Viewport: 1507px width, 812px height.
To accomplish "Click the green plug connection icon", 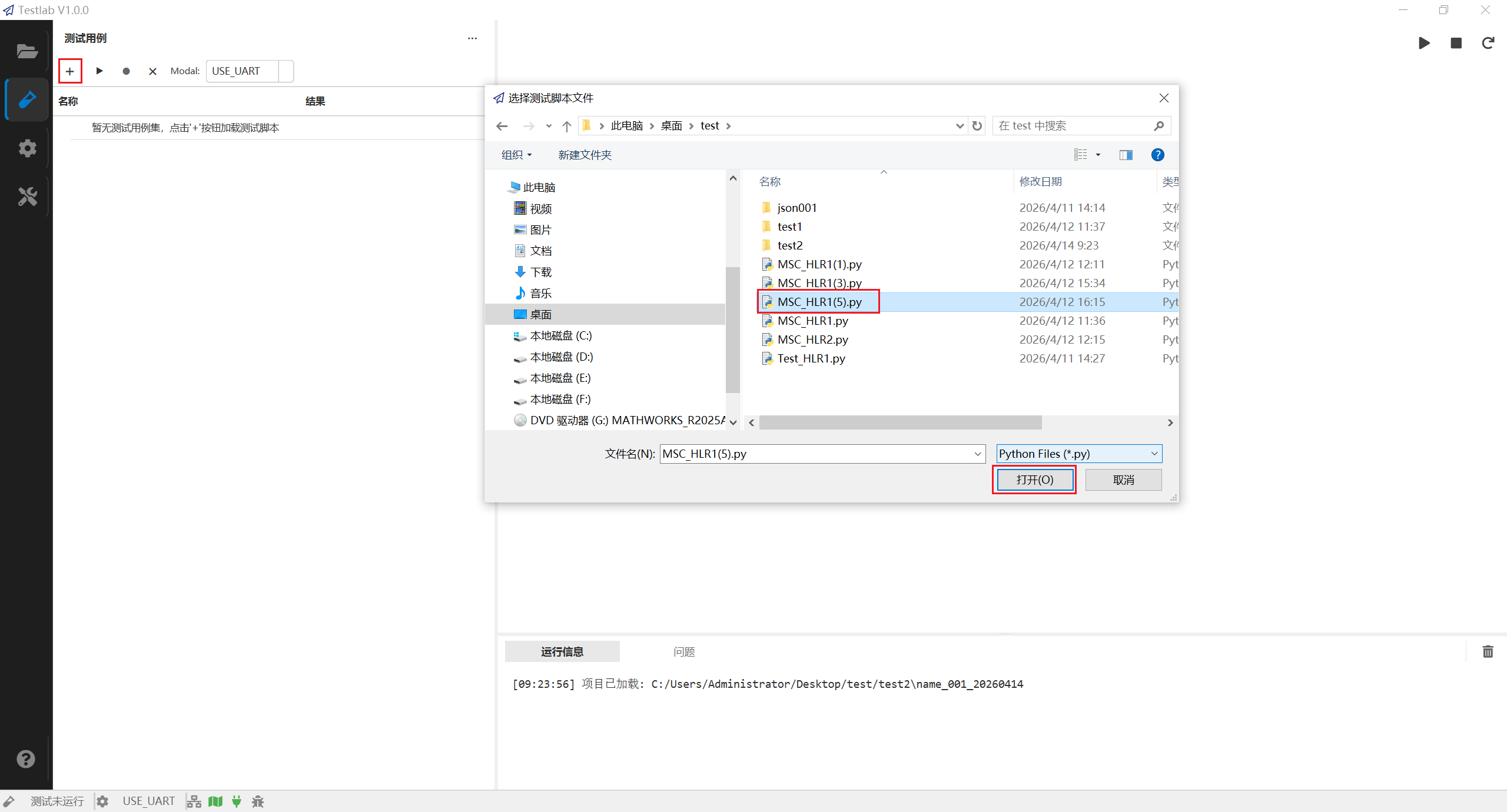I will [237, 801].
